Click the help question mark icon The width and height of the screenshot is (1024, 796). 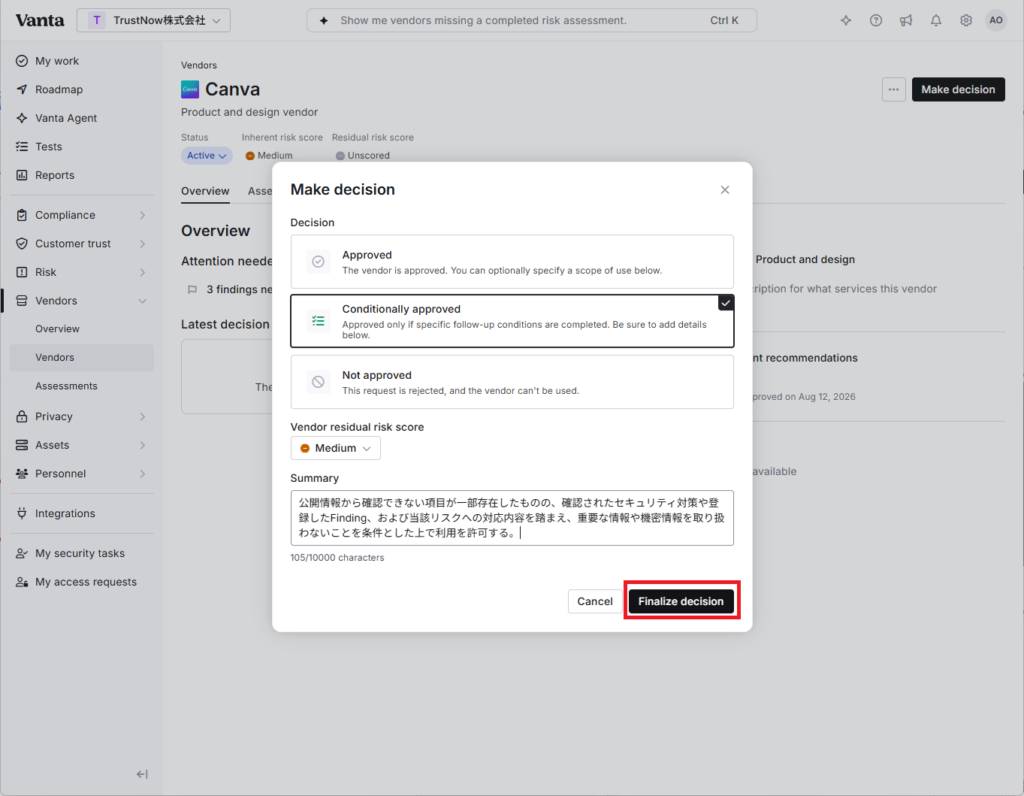click(x=876, y=20)
